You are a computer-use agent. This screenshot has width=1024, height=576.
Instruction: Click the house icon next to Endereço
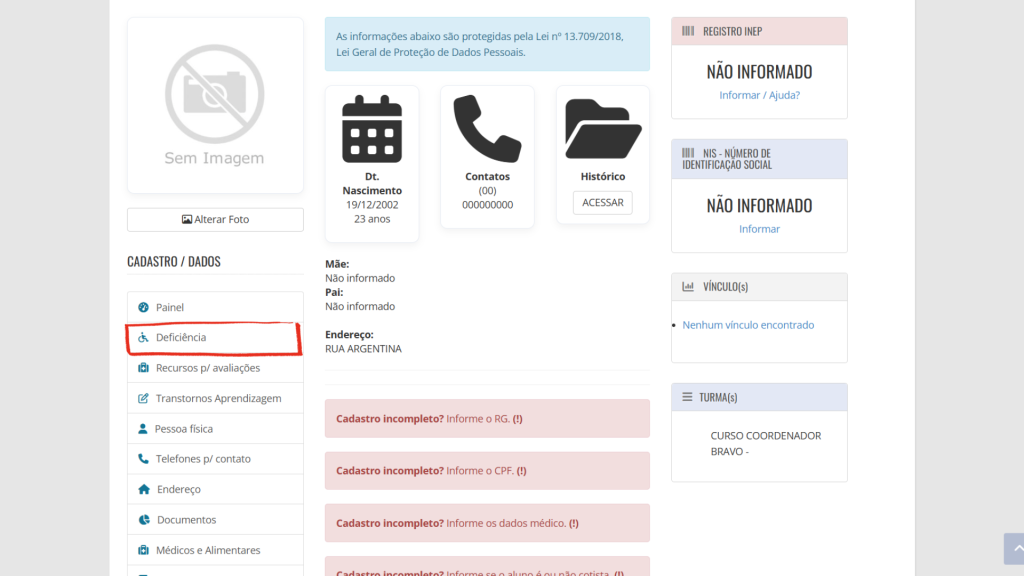[144, 490]
